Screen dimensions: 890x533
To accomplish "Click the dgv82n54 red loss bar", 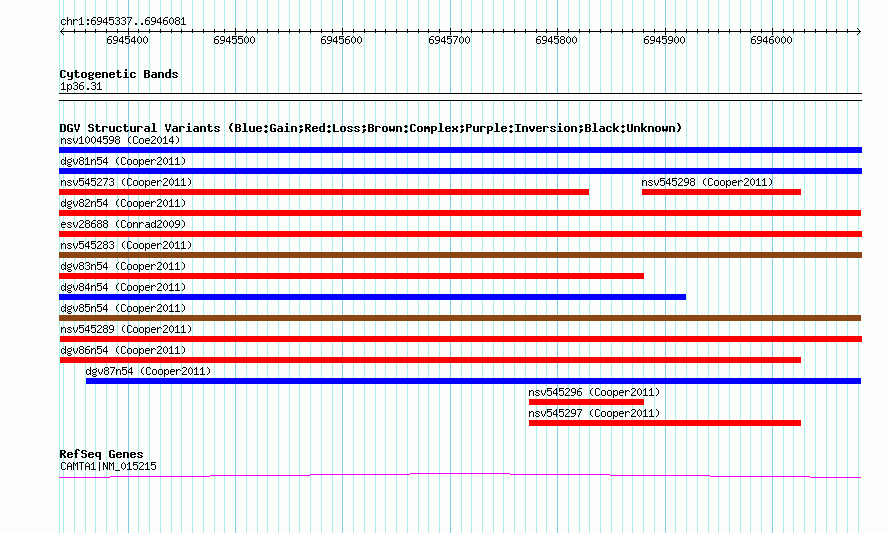I will (460, 213).
